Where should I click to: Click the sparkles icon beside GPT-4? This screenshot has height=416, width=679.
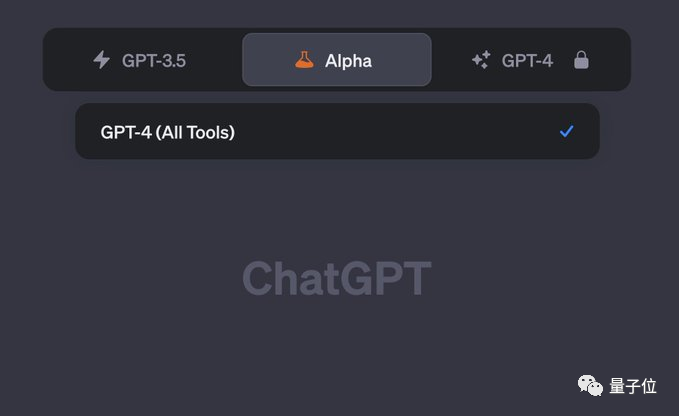click(x=481, y=60)
